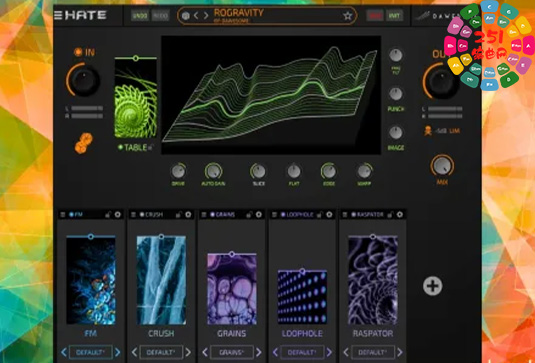Open the CRUSH module drag-handle menu

pyautogui.click(x=133, y=215)
